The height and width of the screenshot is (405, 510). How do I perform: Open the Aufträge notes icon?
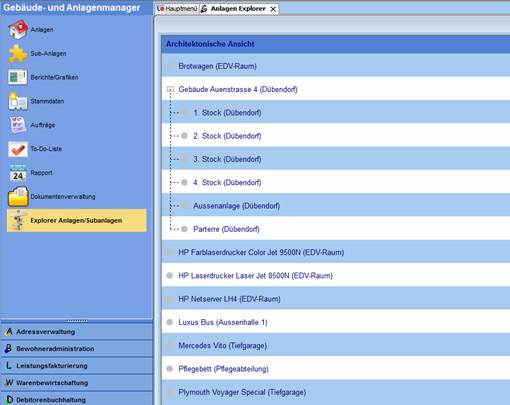click(18, 125)
